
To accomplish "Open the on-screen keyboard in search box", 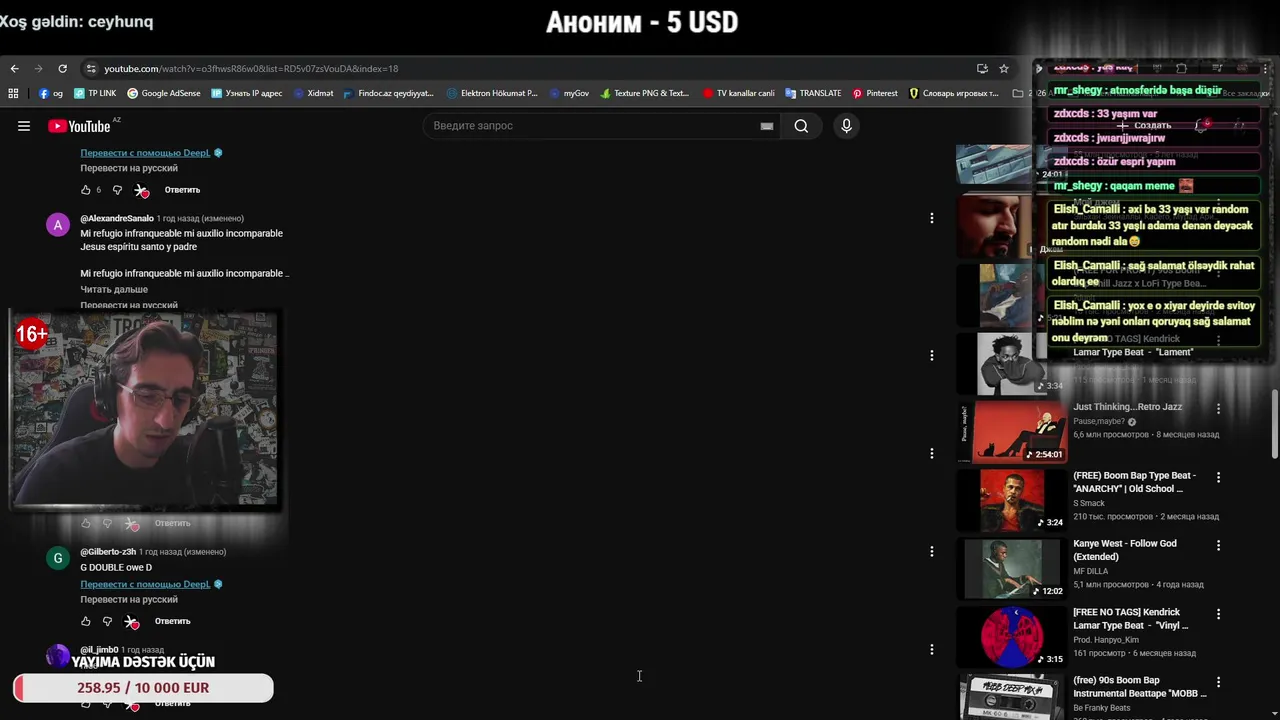I will tap(767, 126).
